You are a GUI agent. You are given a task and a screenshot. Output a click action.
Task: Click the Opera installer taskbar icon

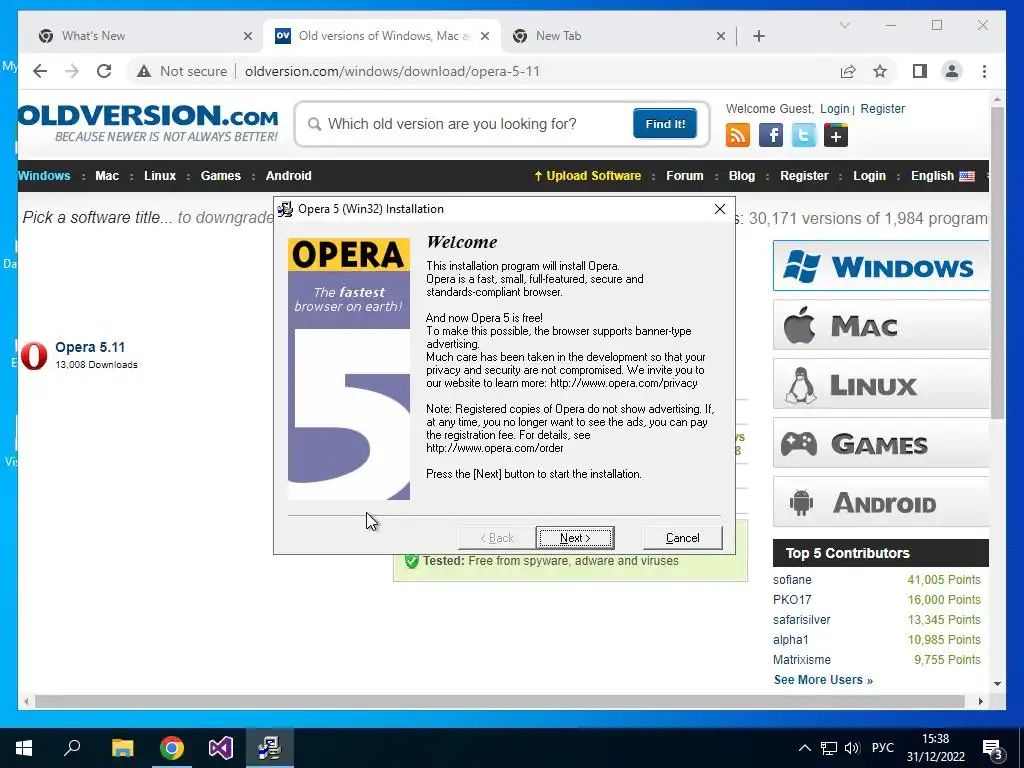[269, 748]
